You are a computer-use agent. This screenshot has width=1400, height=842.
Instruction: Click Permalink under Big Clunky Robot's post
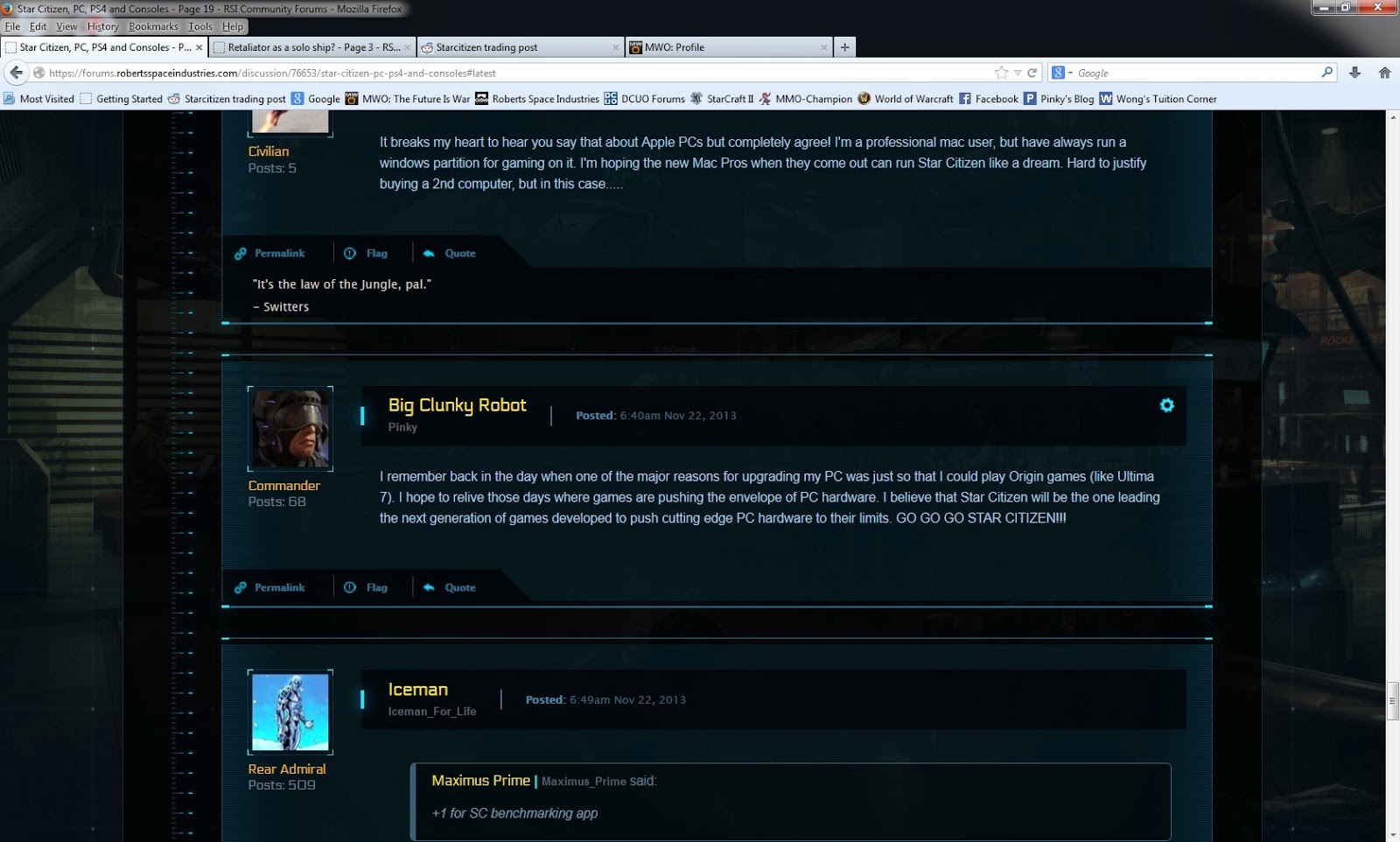(269, 587)
